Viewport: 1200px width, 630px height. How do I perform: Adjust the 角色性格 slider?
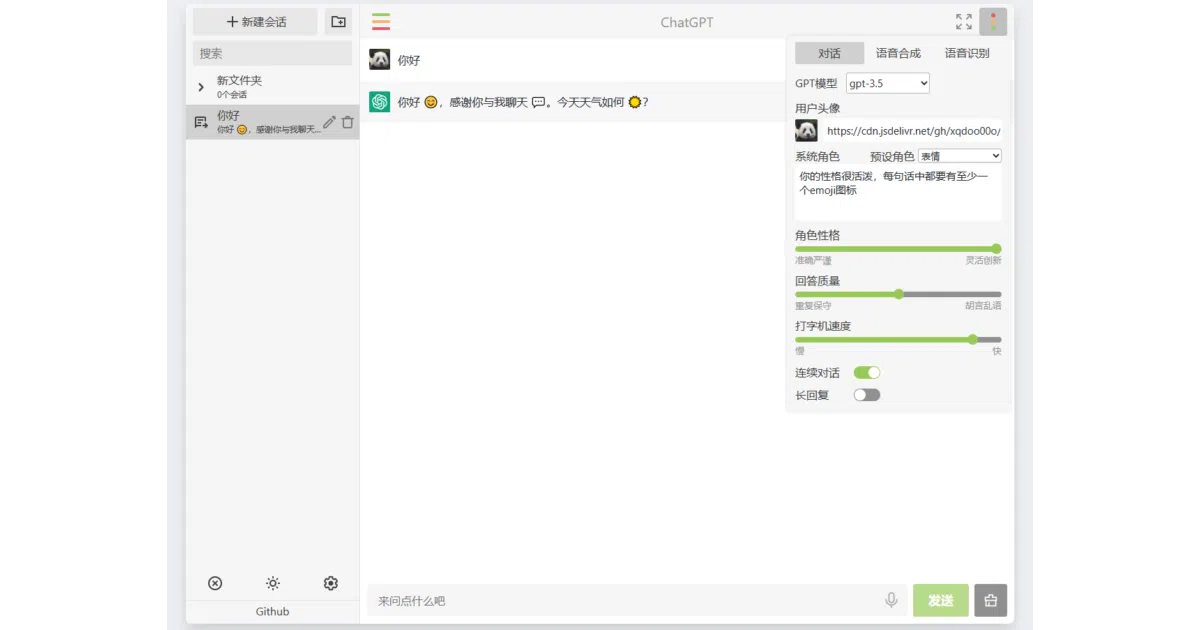point(898,249)
